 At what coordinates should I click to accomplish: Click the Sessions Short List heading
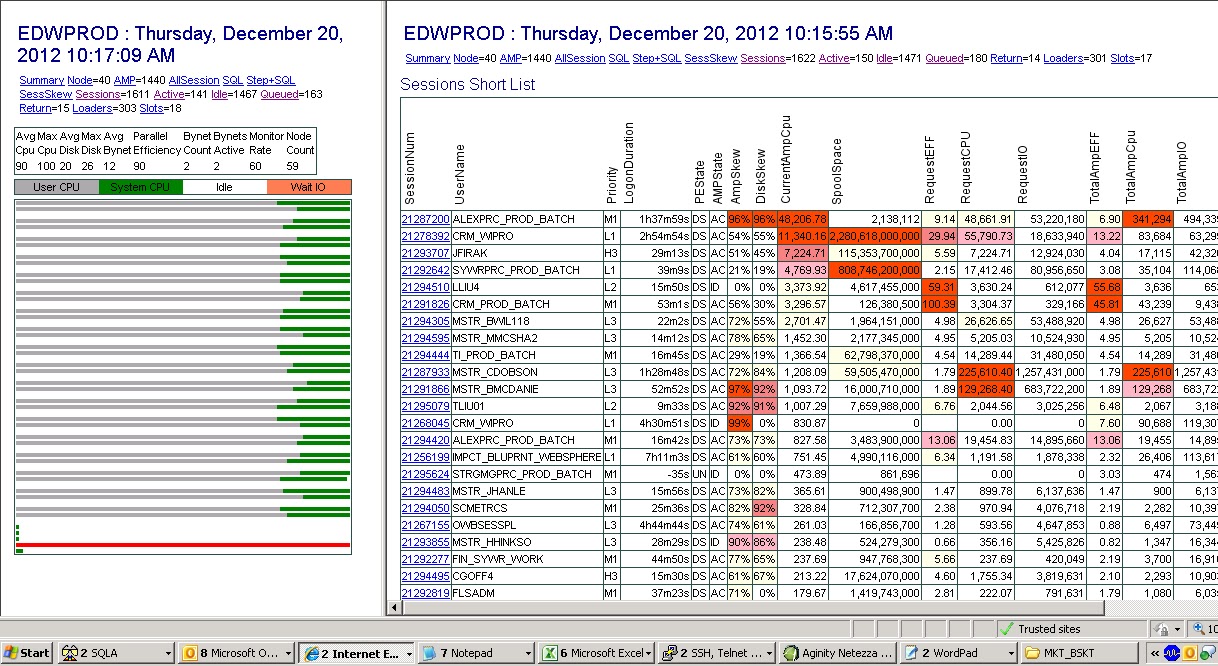(x=468, y=85)
